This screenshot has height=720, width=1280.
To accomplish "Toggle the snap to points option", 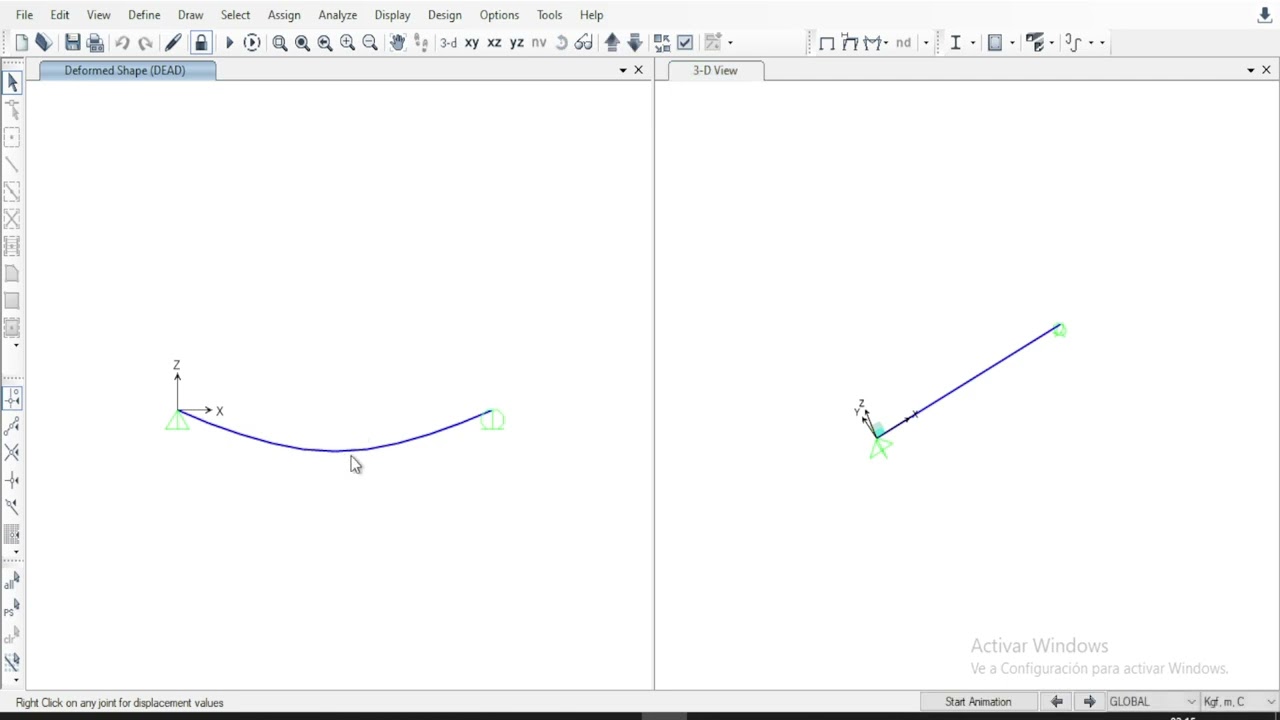I will pyautogui.click(x=12, y=399).
